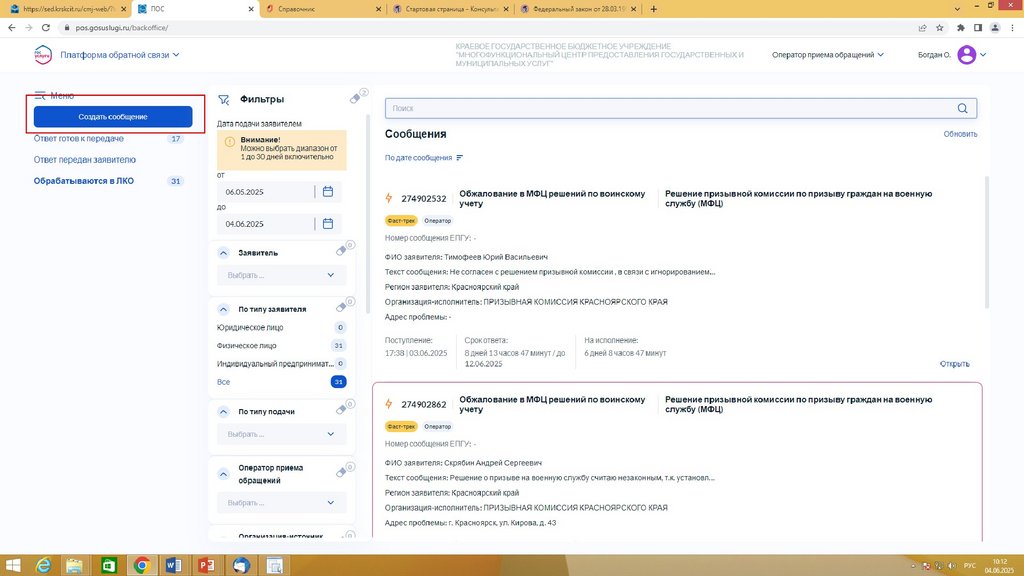The width and height of the screenshot is (1024, 576).
Task: Open Заявитель 'Выбрать' dropdown
Action: click(281, 275)
